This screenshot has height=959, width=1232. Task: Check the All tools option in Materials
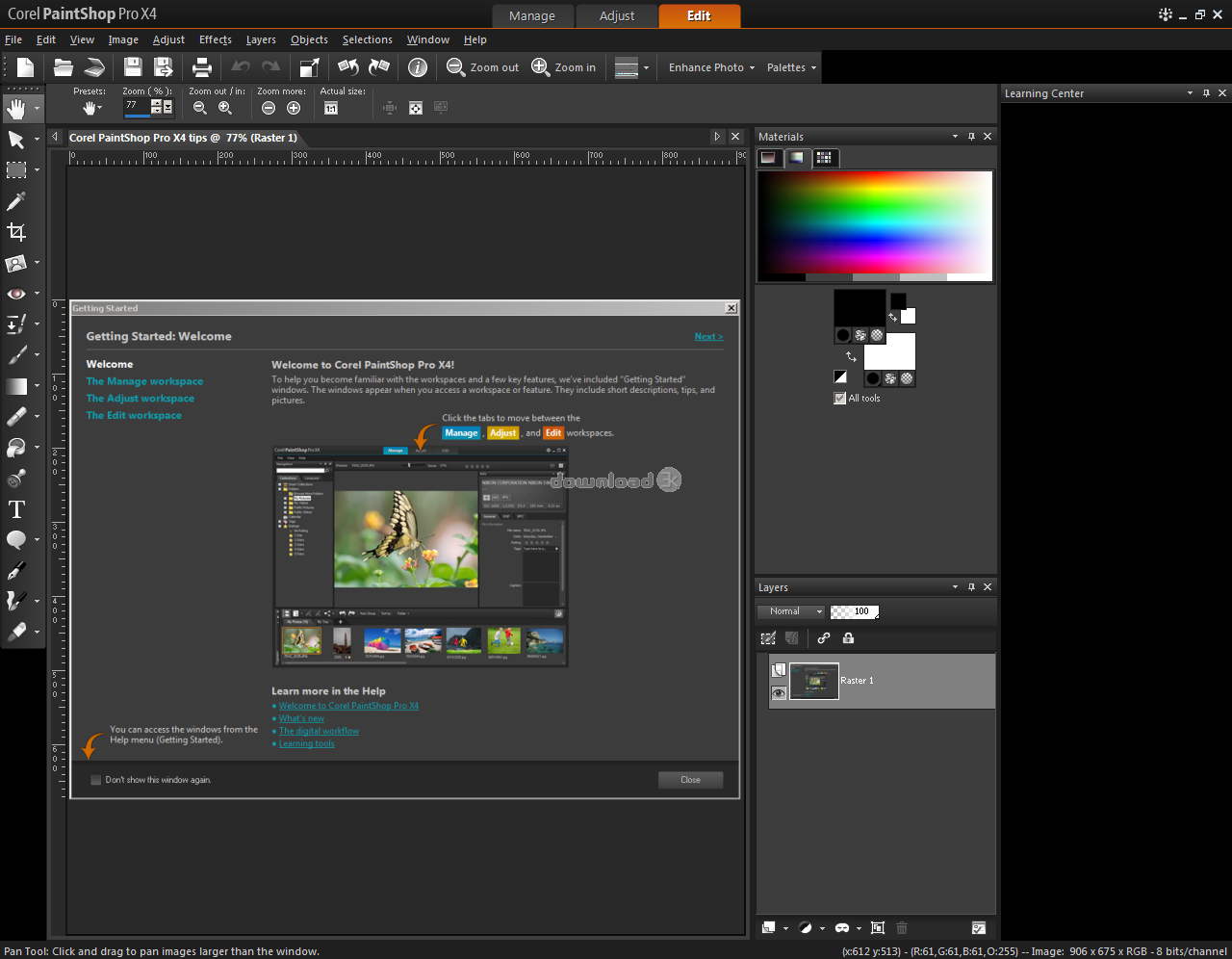coord(840,398)
